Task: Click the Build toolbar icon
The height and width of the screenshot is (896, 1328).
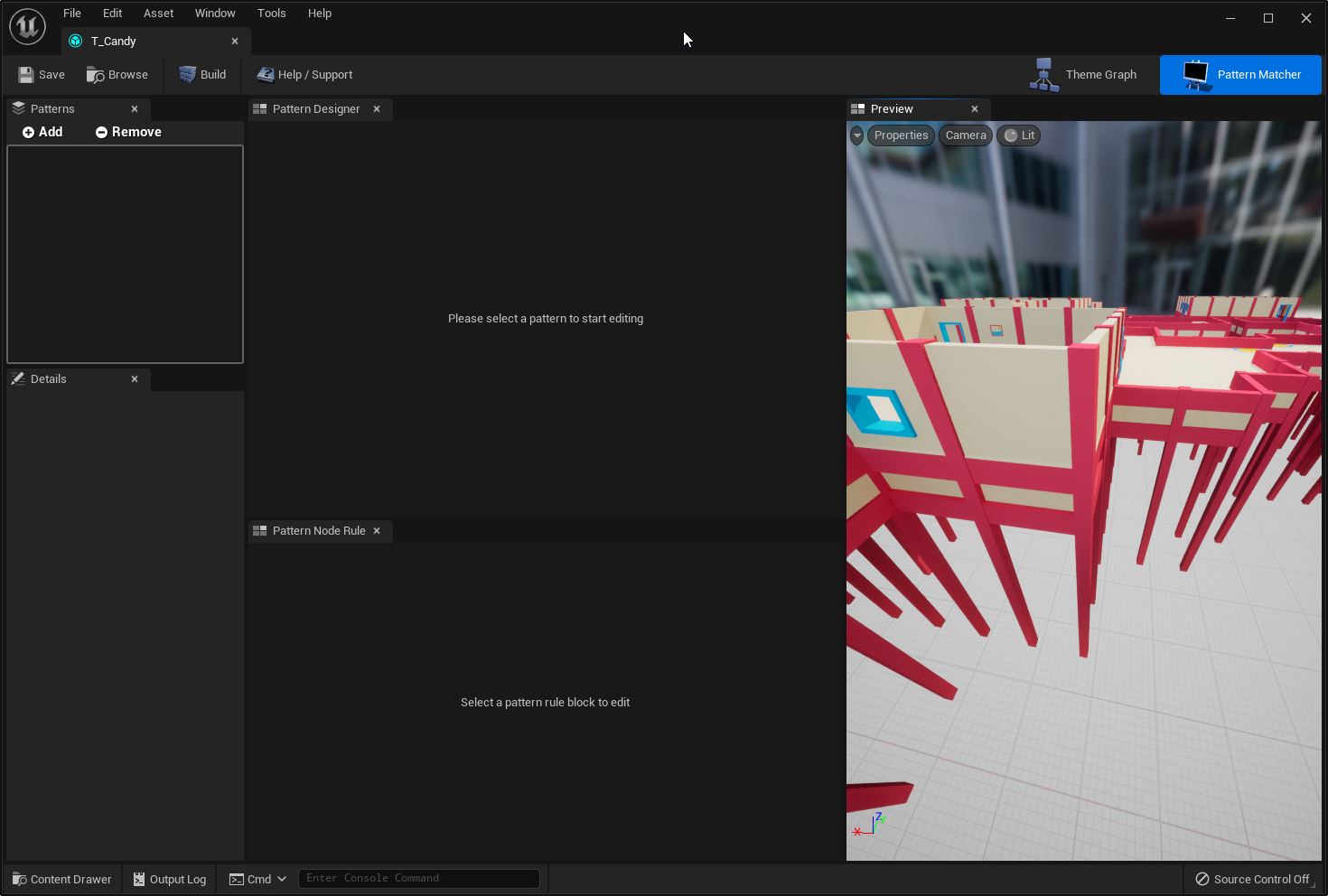Action: tap(187, 75)
